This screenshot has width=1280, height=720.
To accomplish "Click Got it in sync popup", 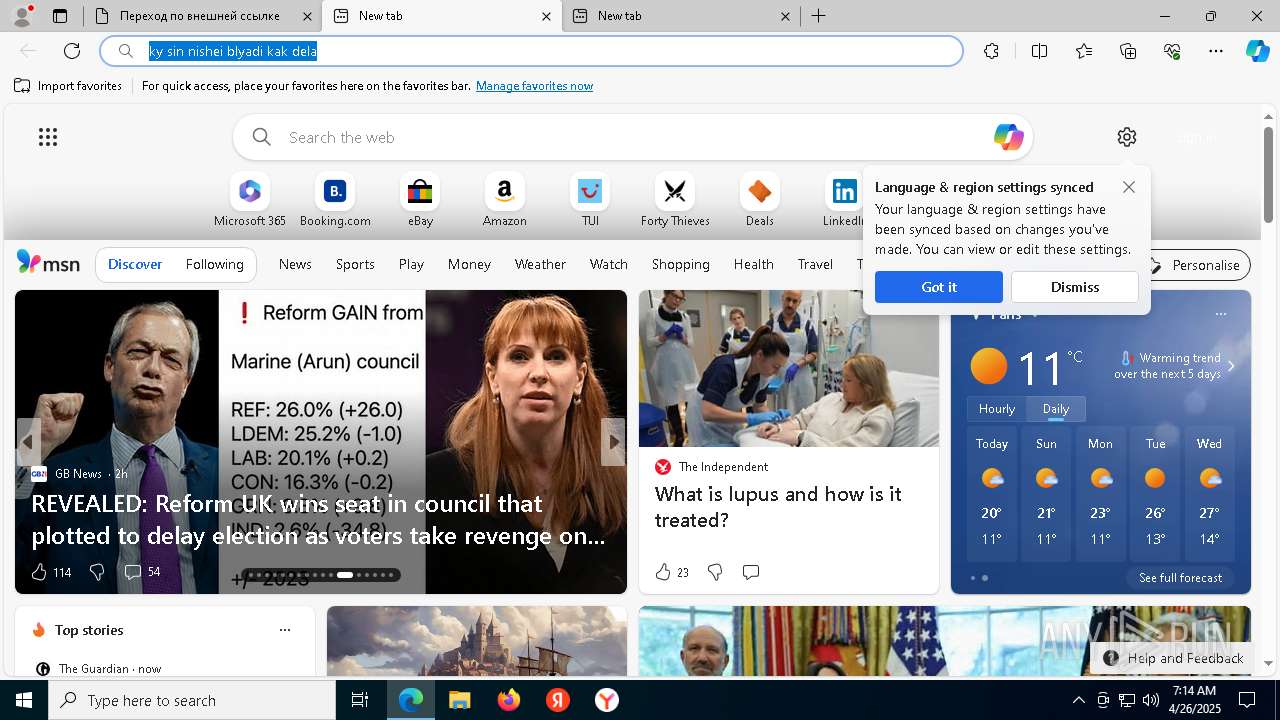I will pos(939,287).
